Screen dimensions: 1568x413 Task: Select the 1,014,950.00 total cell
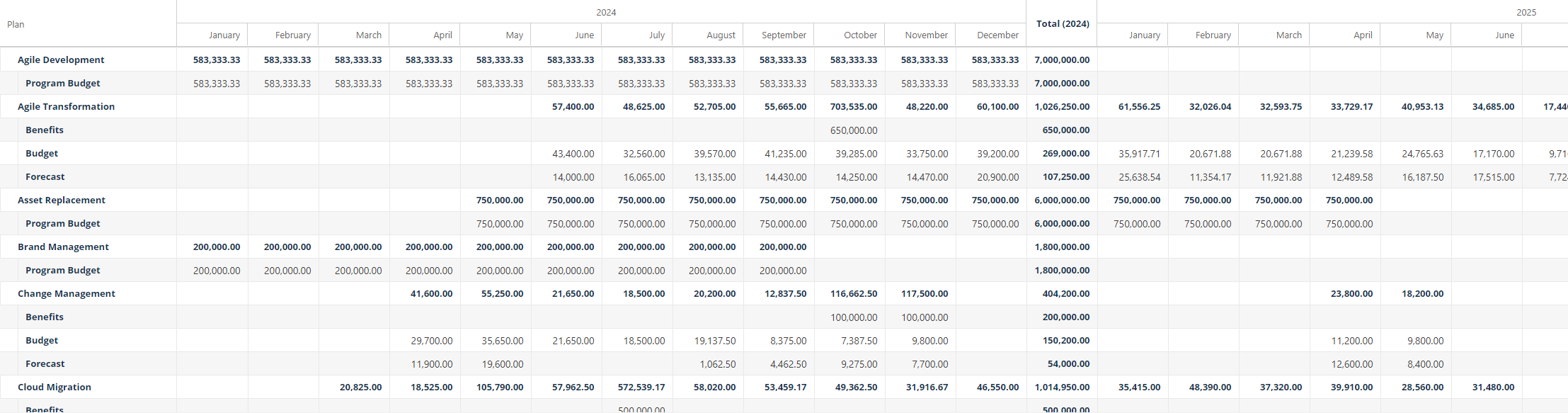pos(1062,387)
